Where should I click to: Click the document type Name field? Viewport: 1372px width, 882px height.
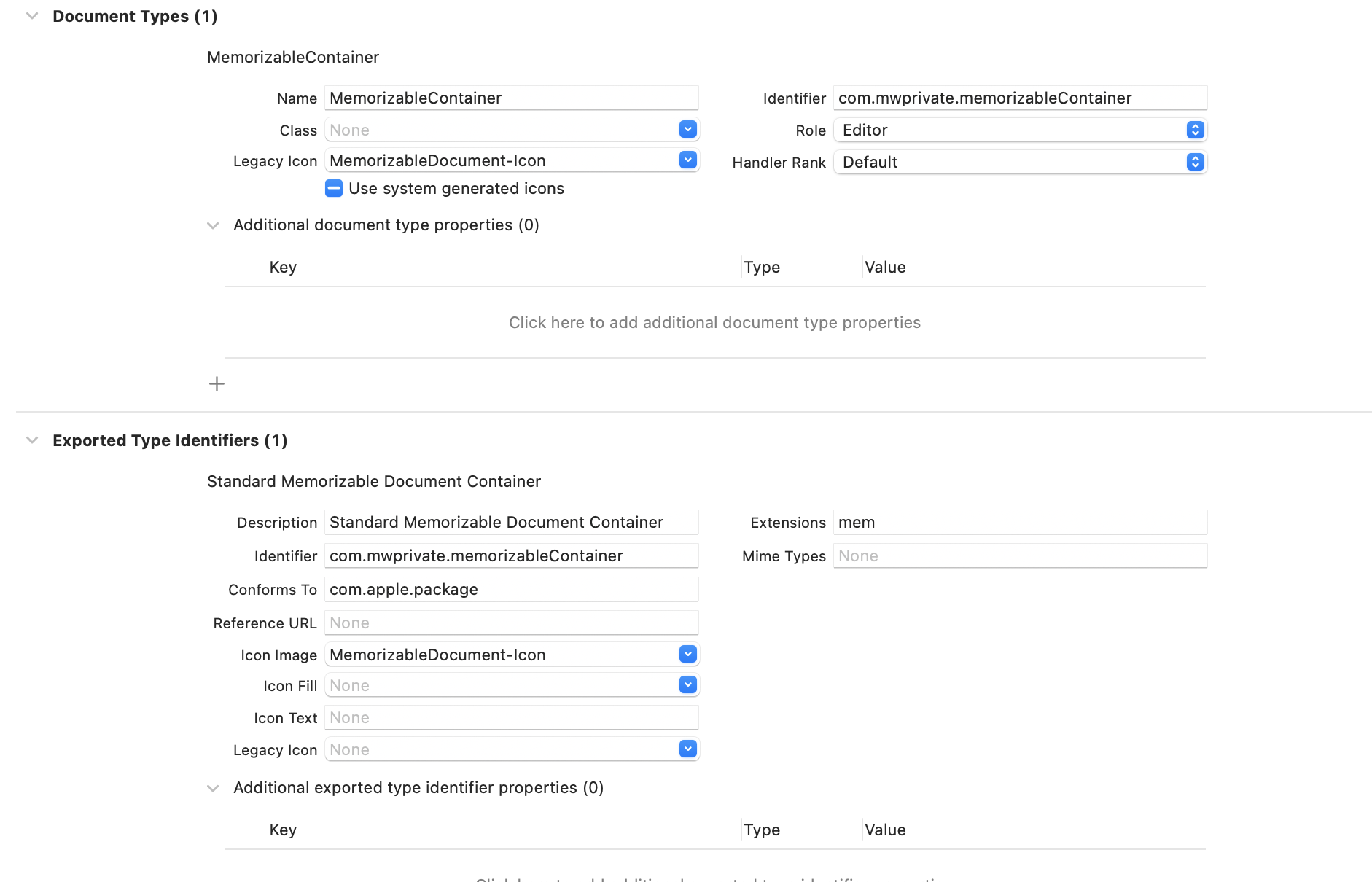510,98
